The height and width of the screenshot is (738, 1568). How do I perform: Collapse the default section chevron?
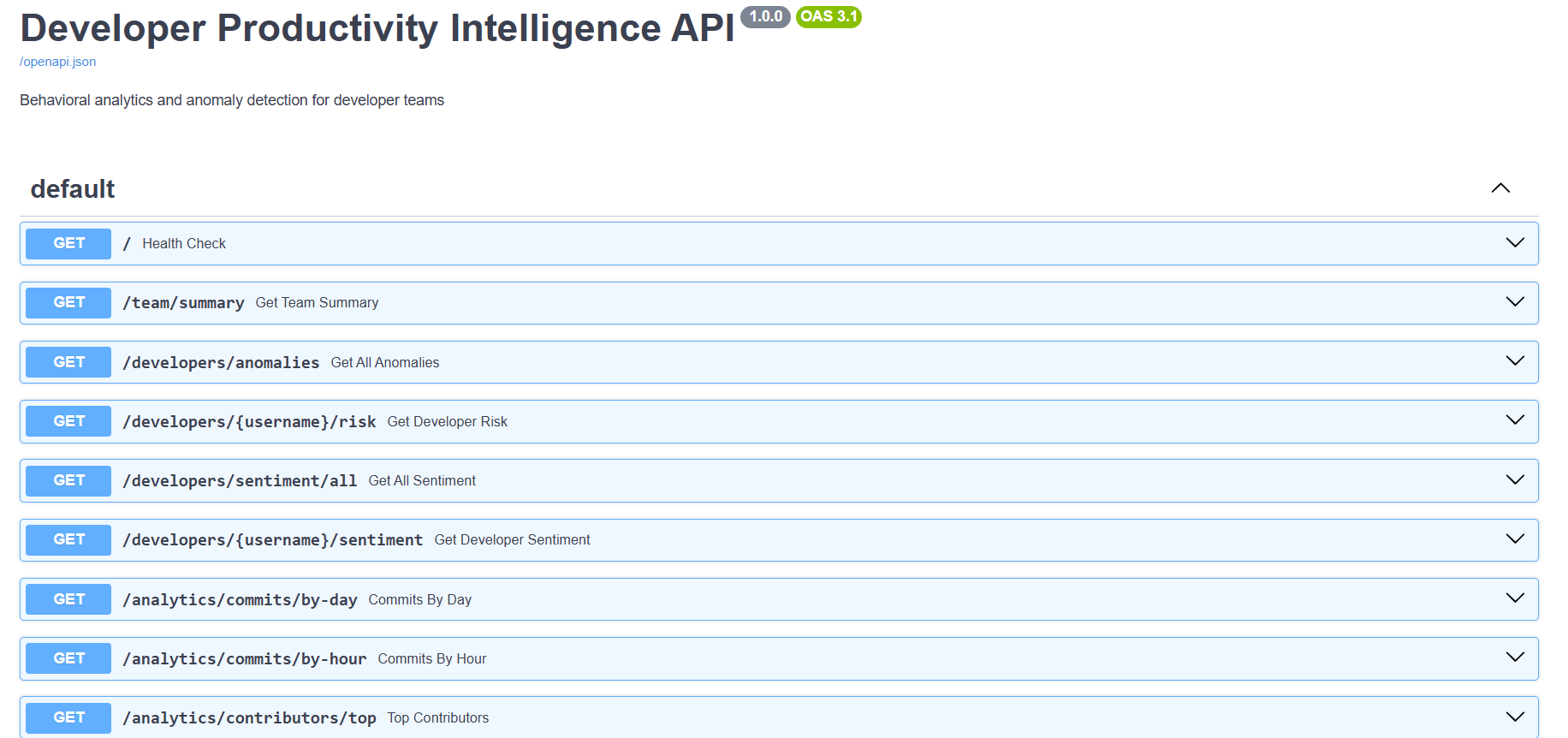(1500, 188)
